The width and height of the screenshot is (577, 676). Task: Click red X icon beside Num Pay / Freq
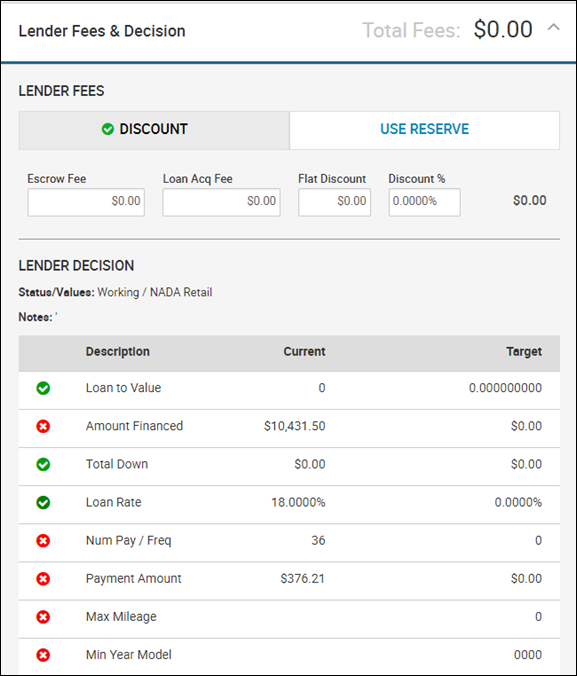[x=43, y=541]
